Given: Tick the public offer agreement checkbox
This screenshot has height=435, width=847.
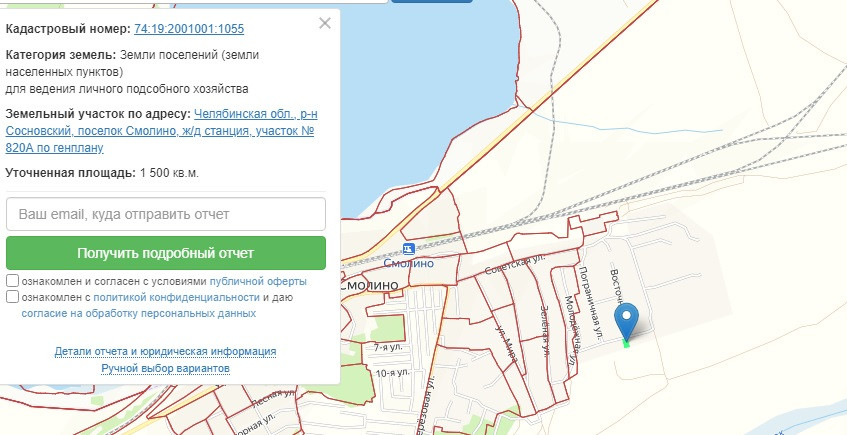Looking at the screenshot, I should 12,281.
